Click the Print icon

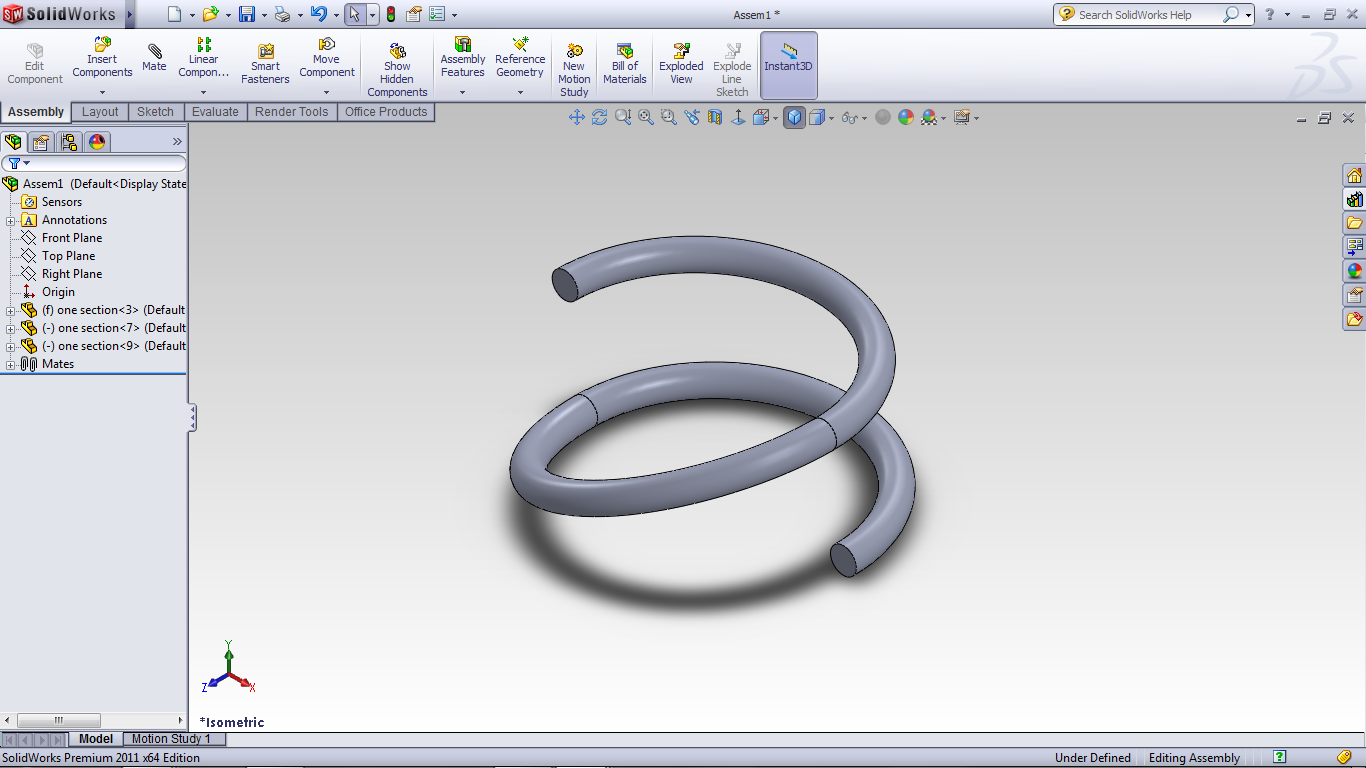coord(282,14)
